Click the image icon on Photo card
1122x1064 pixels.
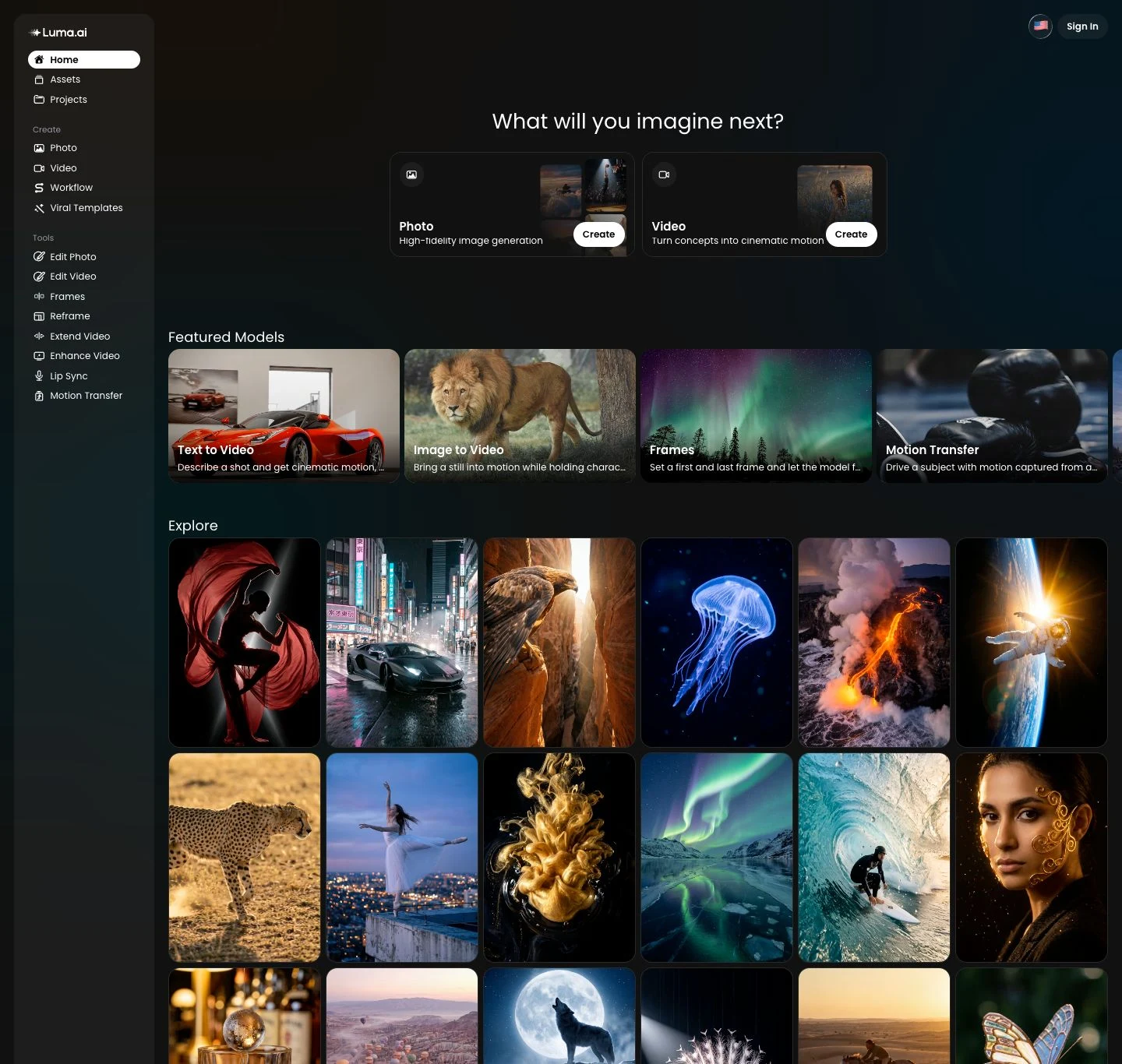pyautogui.click(x=411, y=174)
